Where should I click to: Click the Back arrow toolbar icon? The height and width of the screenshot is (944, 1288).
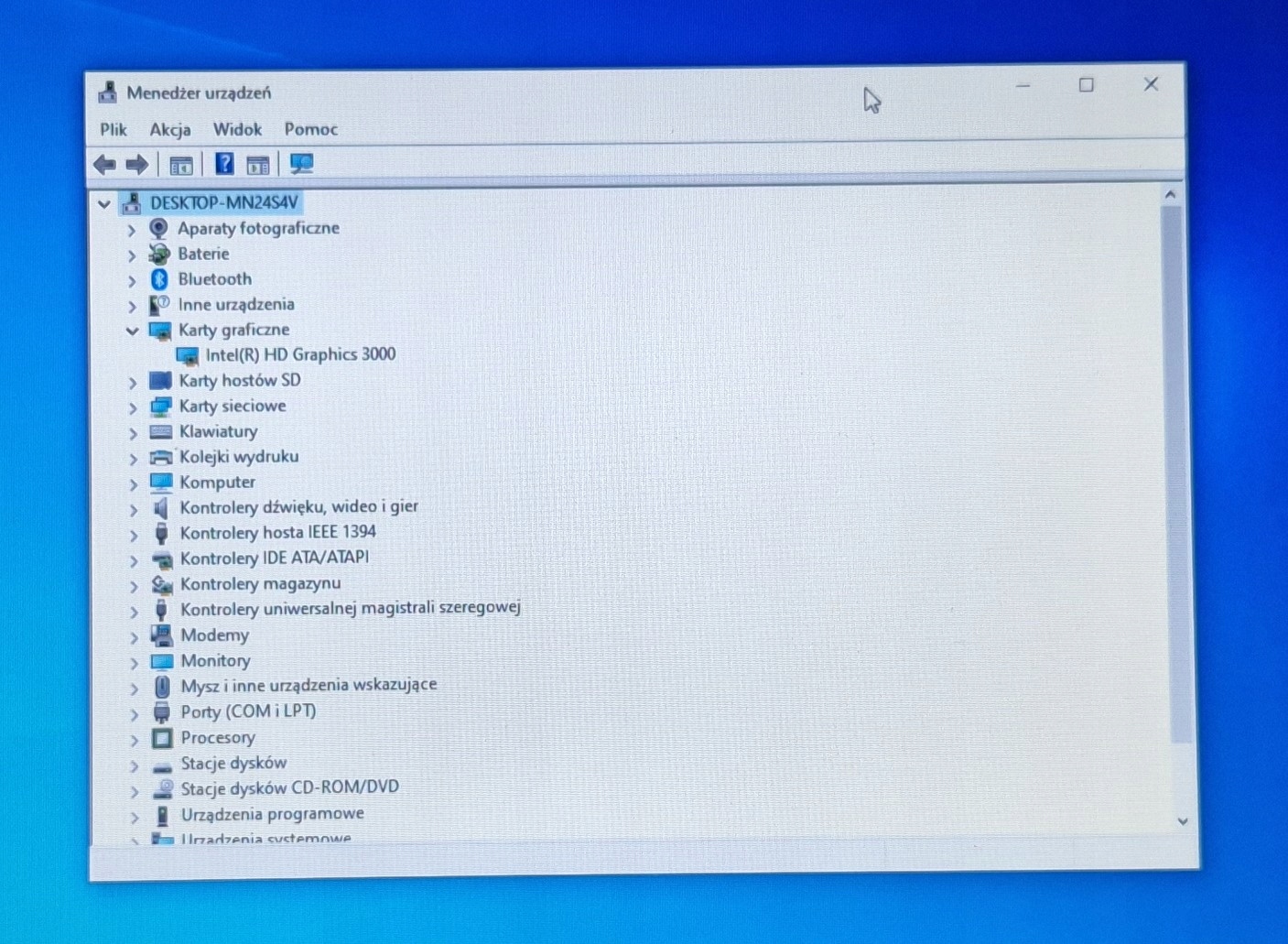tap(104, 165)
